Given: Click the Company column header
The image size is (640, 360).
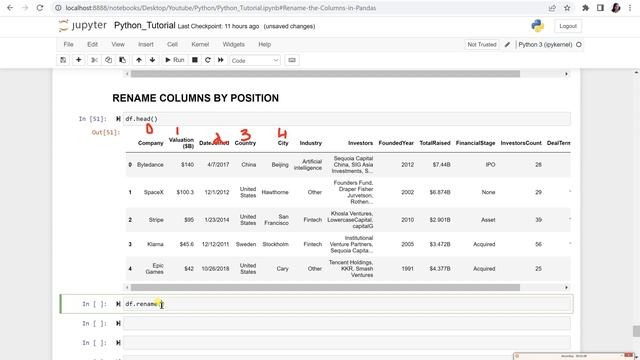Looking at the screenshot, I should point(151,143).
